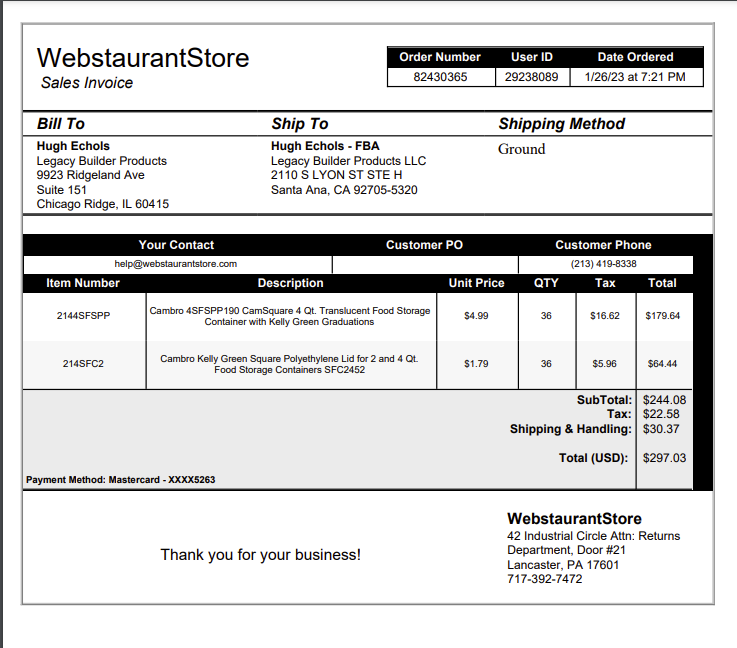Image resolution: width=737 pixels, height=648 pixels.
Task: Click Thank you for your business!
Action: click(260, 555)
